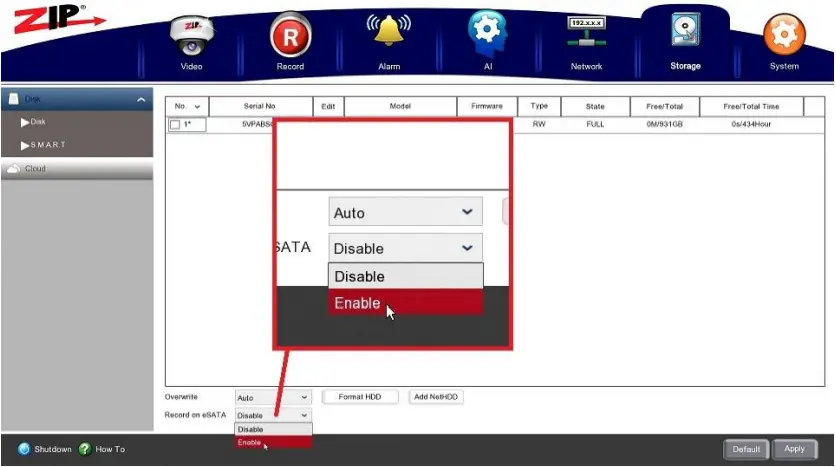
Task: Open the Network settings icon
Action: [586, 32]
